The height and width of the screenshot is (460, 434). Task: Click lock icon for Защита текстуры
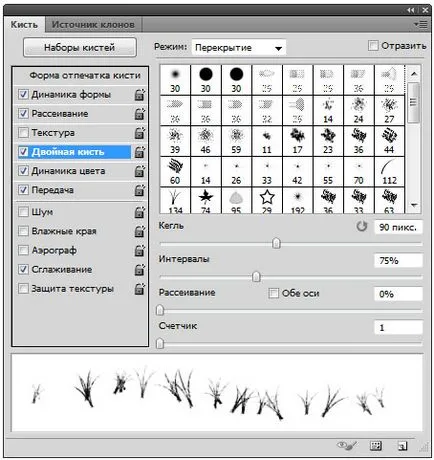click(140, 289)
